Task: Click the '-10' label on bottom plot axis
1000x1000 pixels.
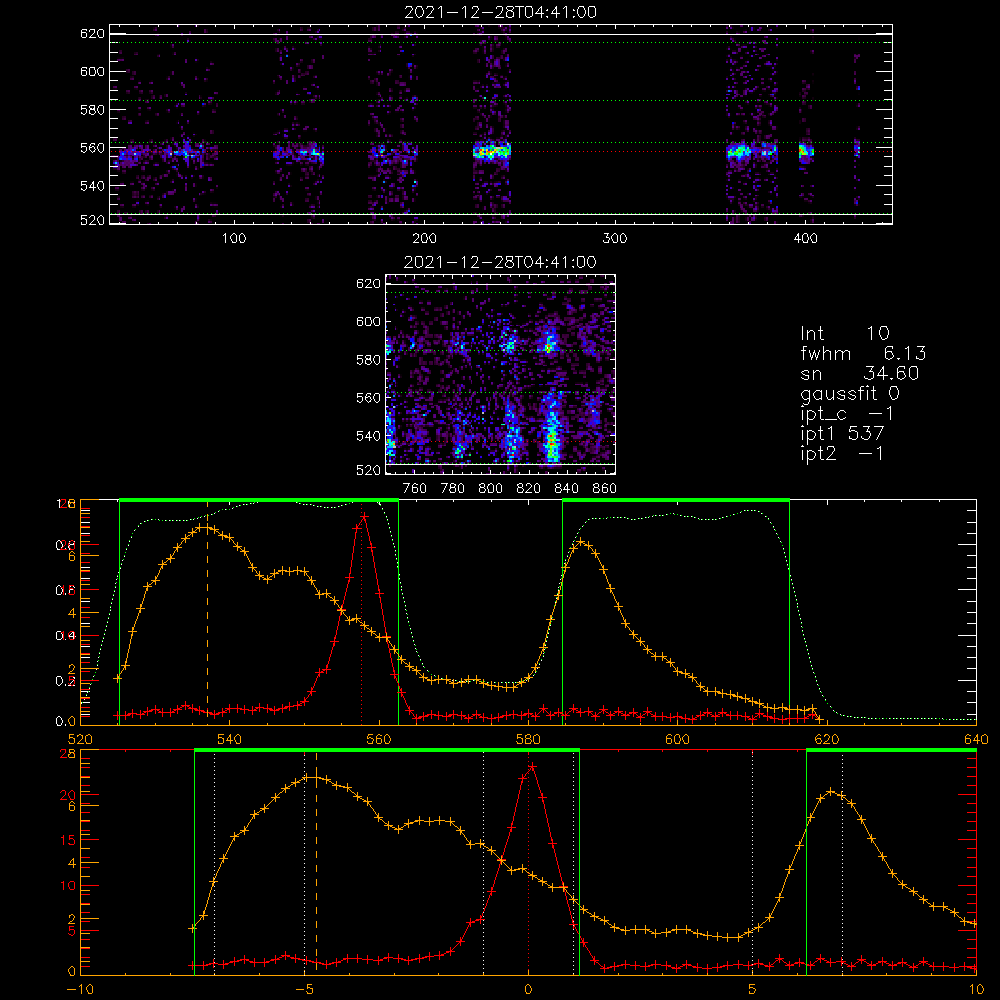Action: [x=80, y=989]
